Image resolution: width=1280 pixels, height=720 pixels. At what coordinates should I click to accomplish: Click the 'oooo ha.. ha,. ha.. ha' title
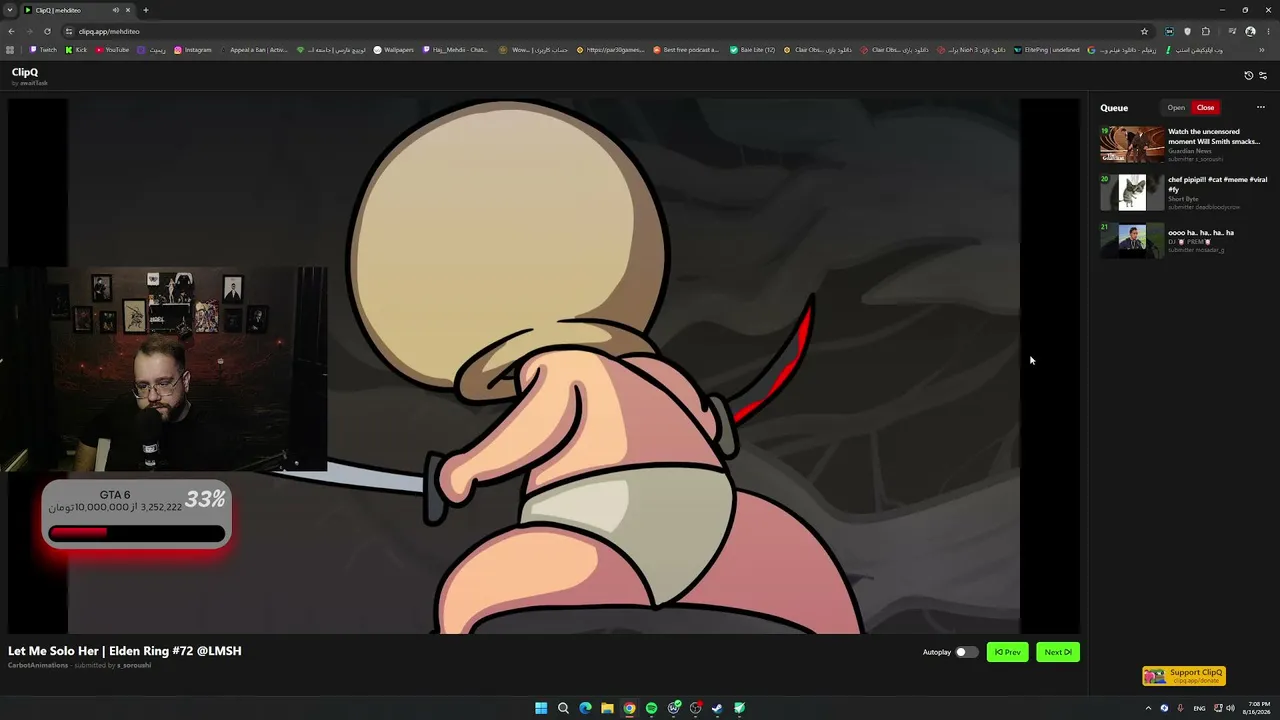(1201, 232)
